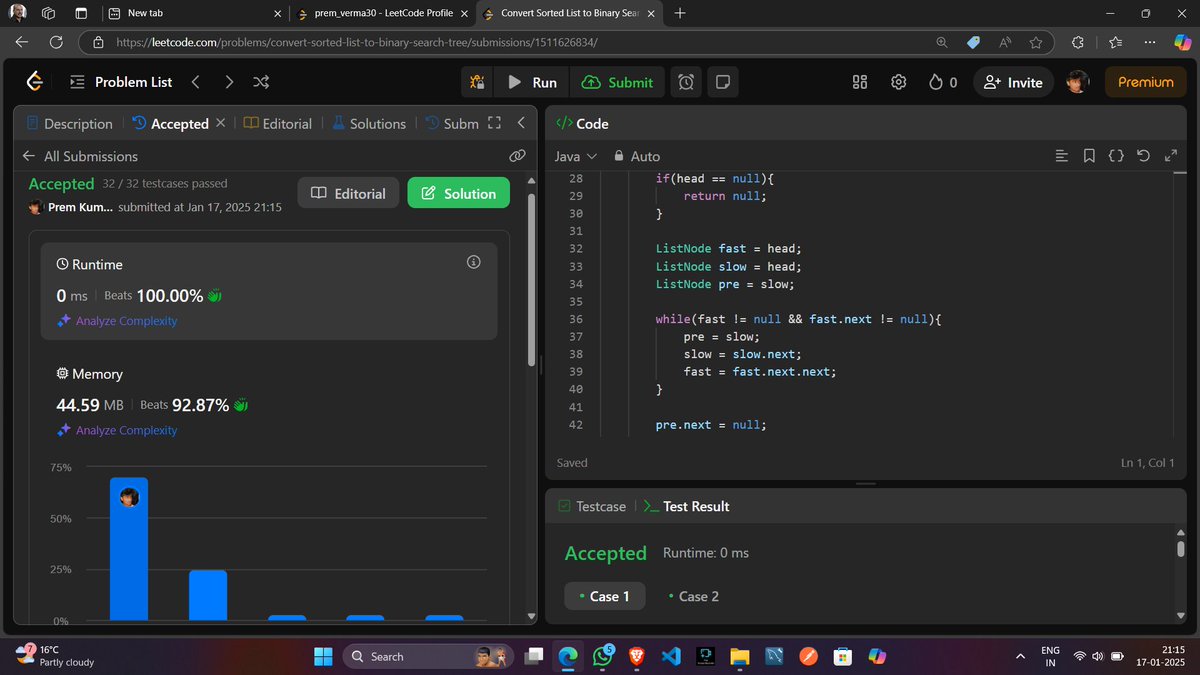The width and height of the screenshot is (1200, 675).
Task: Expand the left panel fullscreen icon
Action: [x=494, y=123]
